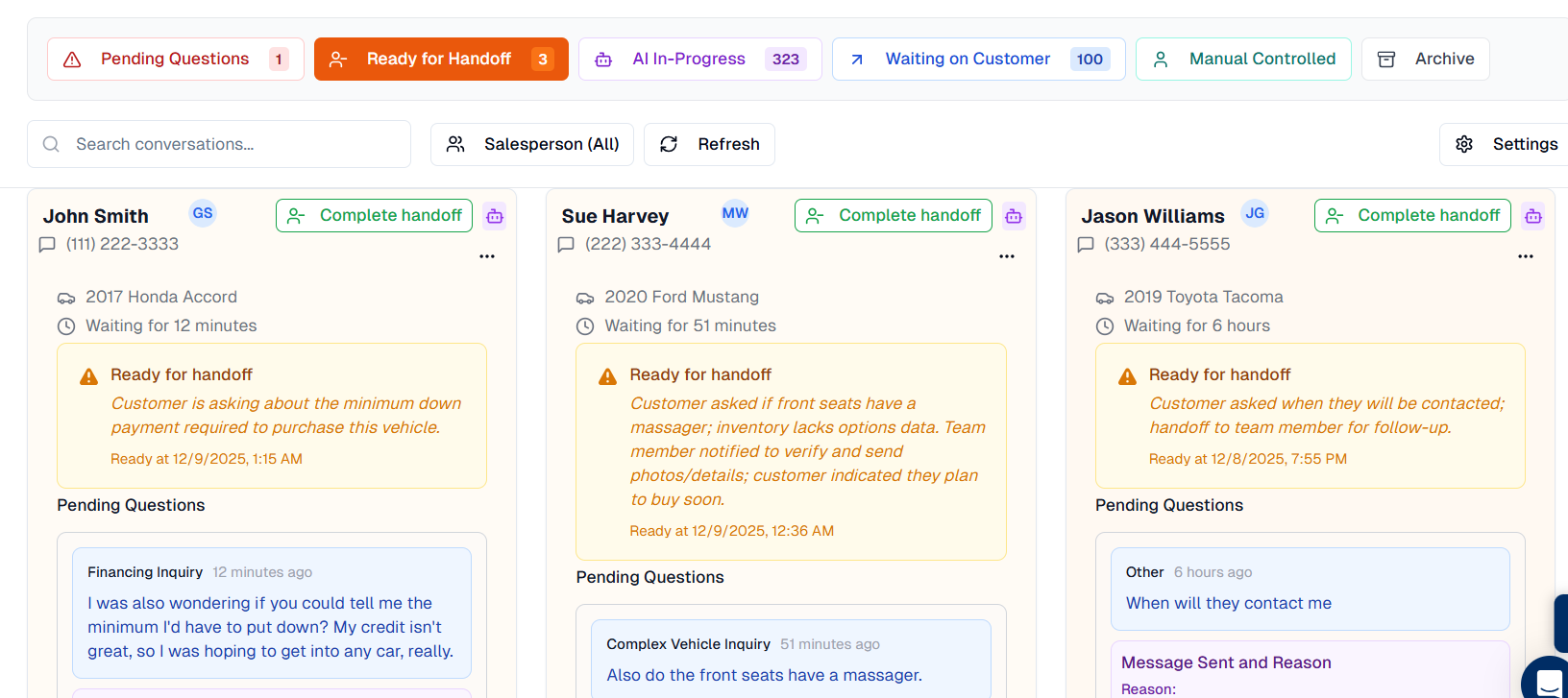Click the AI robot icon on John Smith's card
Image resolution: width=1568 pixels, height=698 pixels.
click(495, 216)
